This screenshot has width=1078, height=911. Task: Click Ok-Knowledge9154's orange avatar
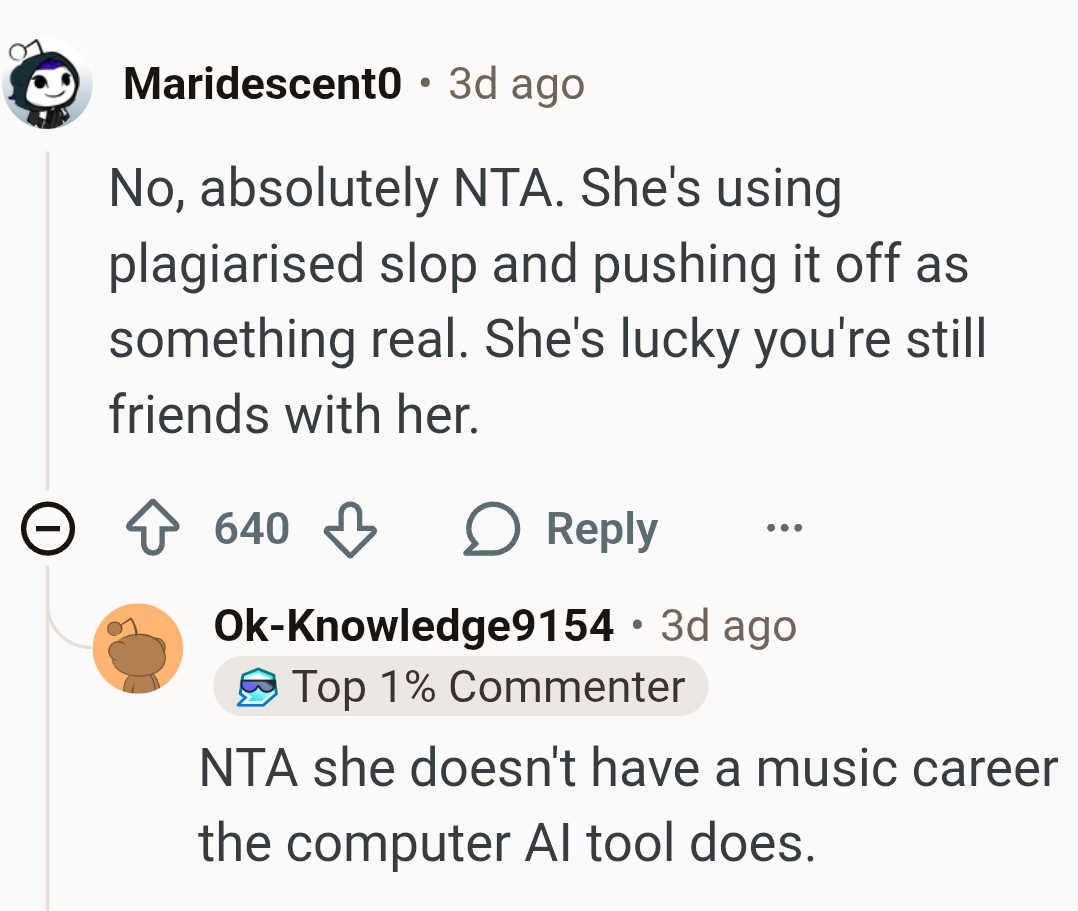(138, 649)
